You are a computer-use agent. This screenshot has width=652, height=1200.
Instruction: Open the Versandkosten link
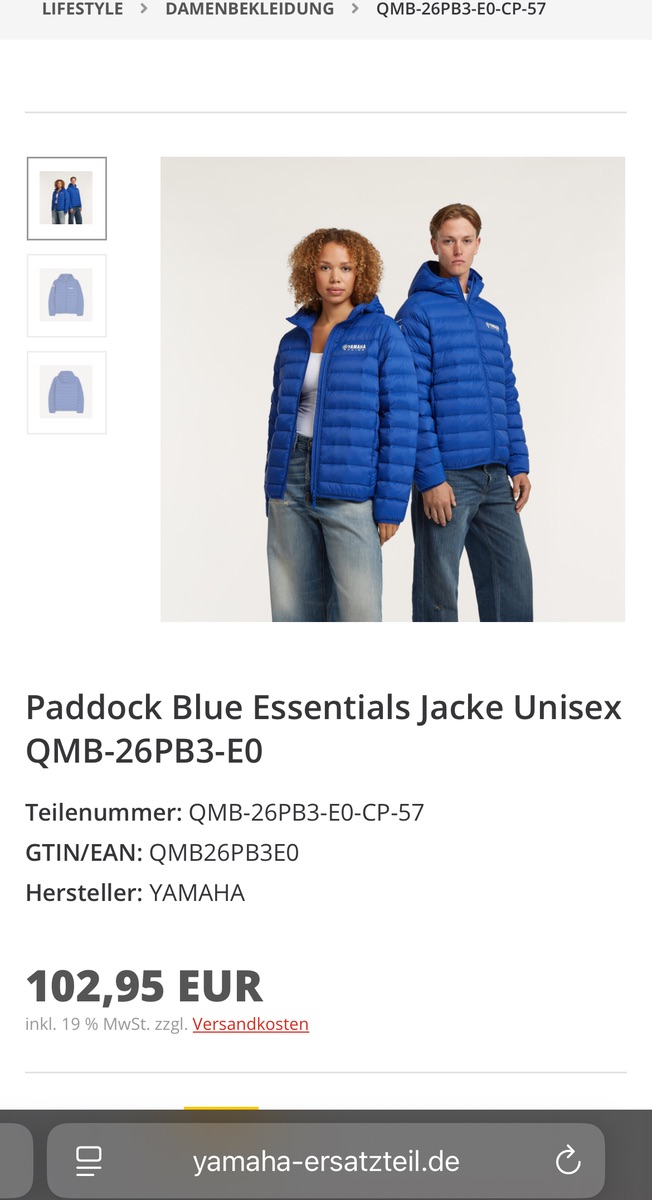click(251, 1024)
